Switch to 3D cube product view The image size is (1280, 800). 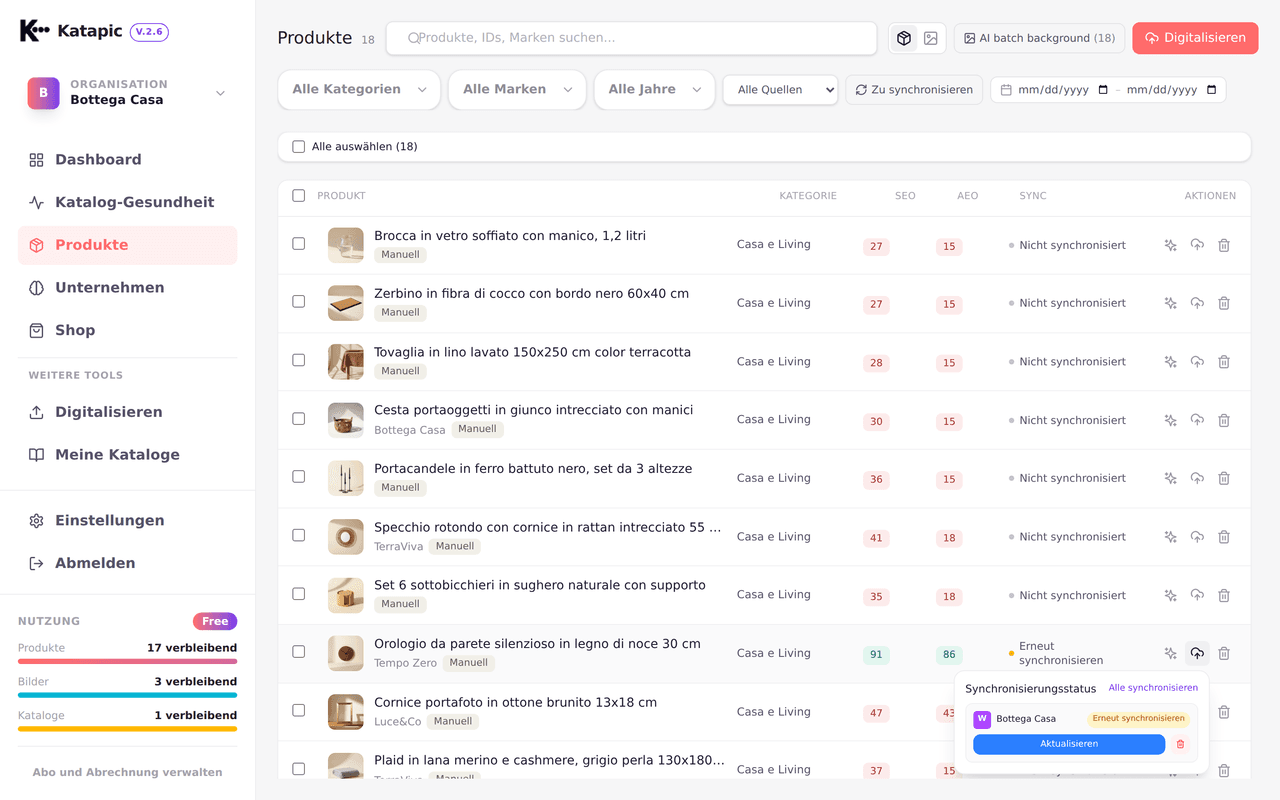tap(904, 38)
